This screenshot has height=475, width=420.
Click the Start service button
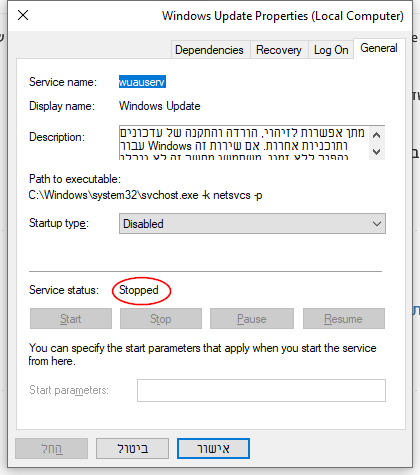pos(71,319)
